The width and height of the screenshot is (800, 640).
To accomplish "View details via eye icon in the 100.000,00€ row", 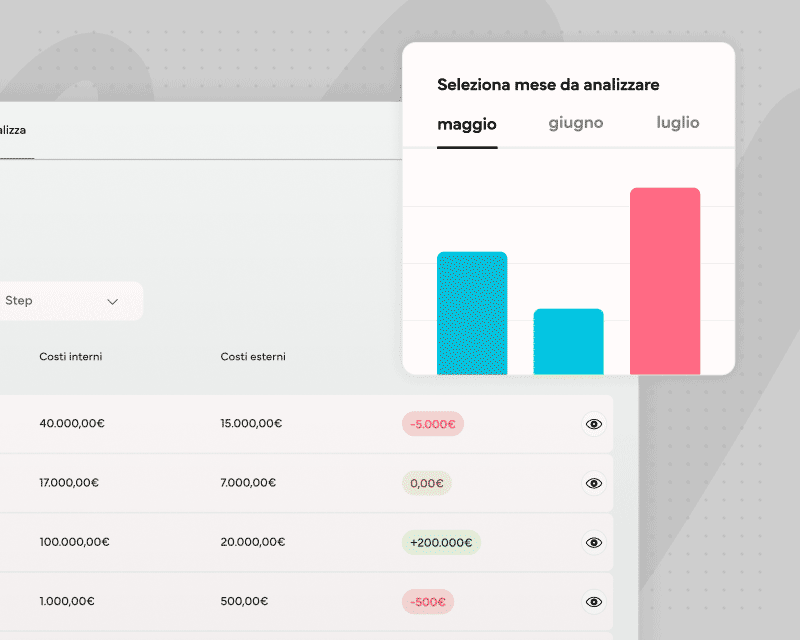I will (594, 543).
